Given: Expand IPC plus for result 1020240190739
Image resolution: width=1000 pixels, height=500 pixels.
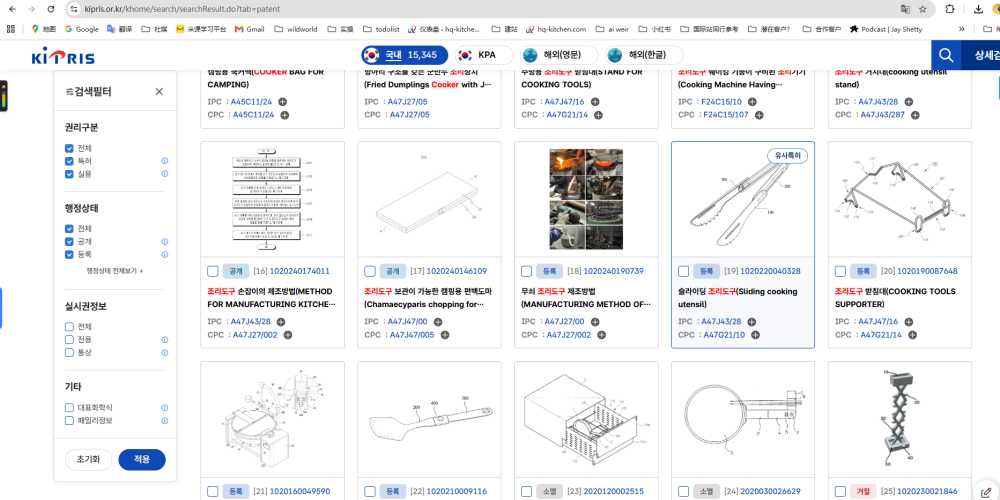Looking at the screenshot, I should coord(594,322).
